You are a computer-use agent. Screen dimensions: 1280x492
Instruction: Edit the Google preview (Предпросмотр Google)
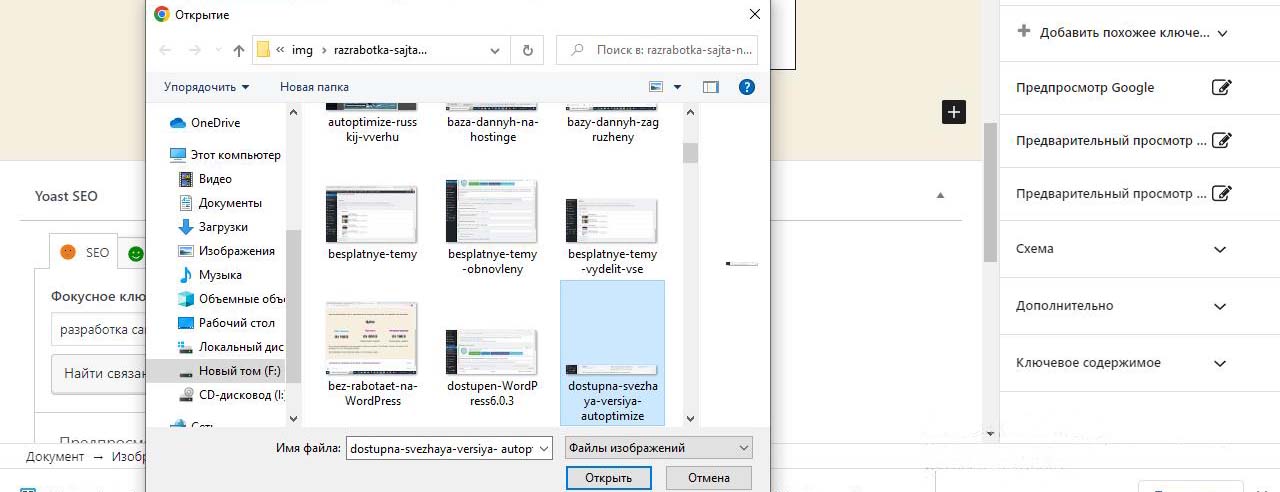pos(1221,88)
